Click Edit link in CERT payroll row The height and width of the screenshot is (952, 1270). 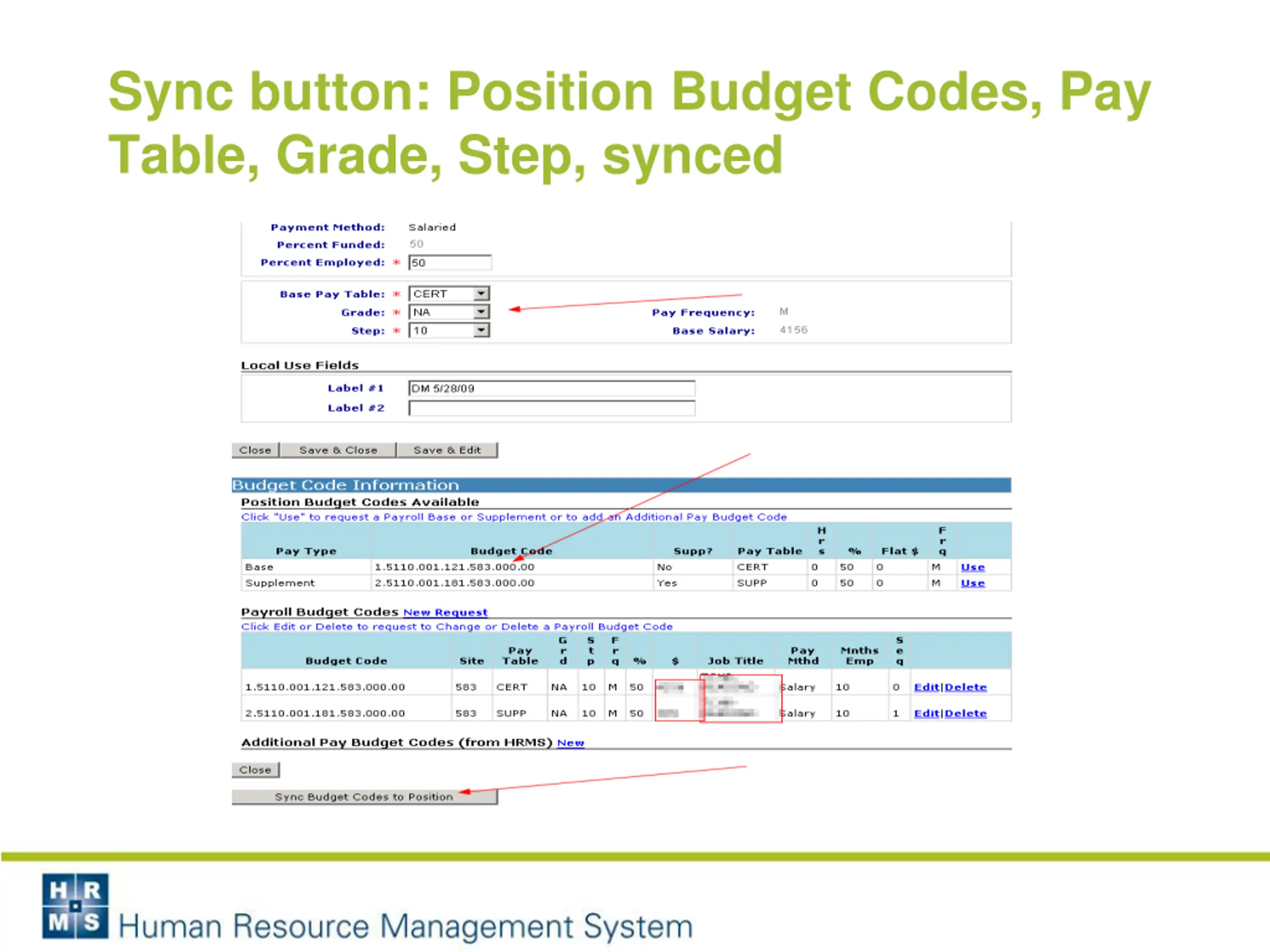[927, 687]
